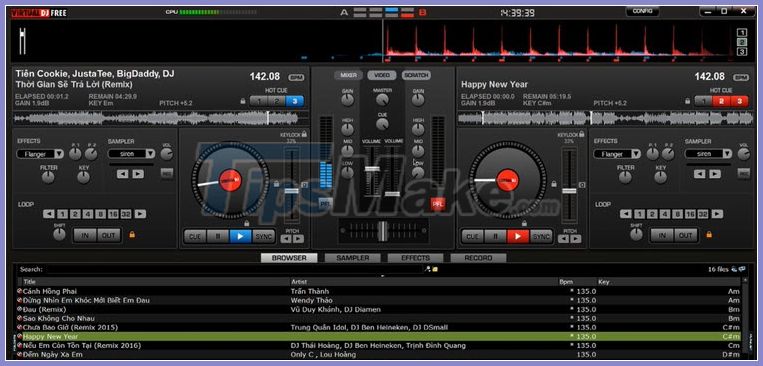Select waveform zoom level 3
The width and height of the screenshot is (763, 366).
pyautogui.click(x=742, y=52)
